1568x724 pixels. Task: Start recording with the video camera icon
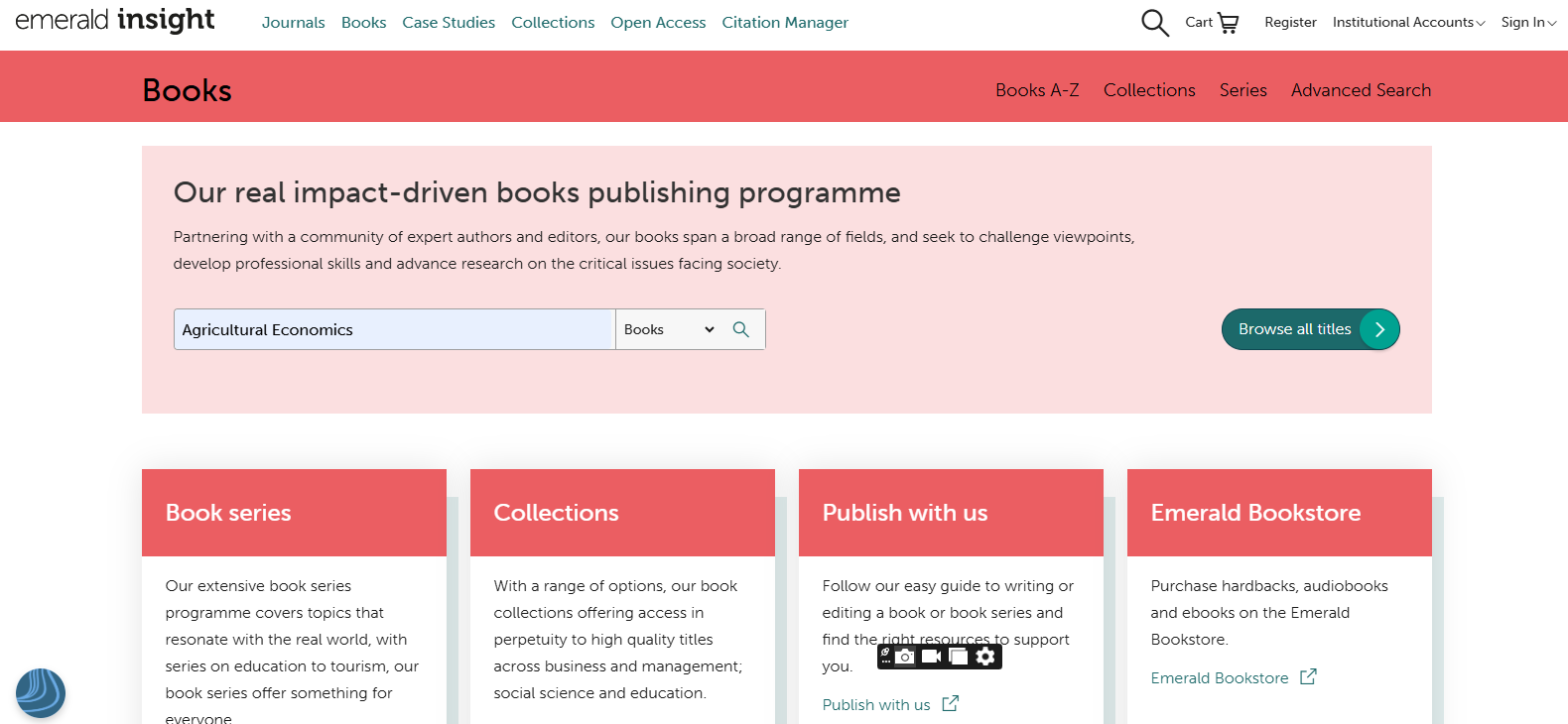931,657
